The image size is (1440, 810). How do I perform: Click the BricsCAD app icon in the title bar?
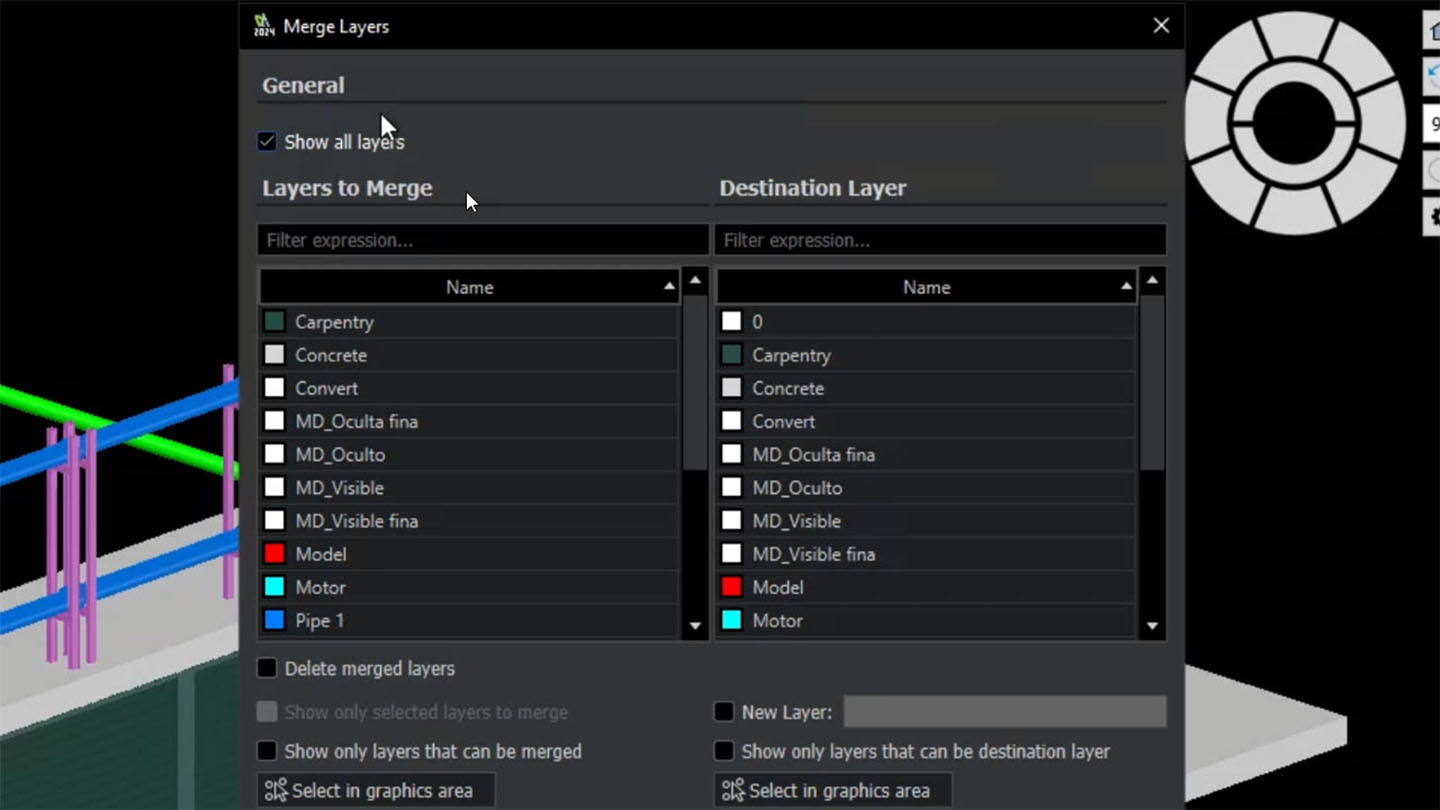tap(263, 25)
